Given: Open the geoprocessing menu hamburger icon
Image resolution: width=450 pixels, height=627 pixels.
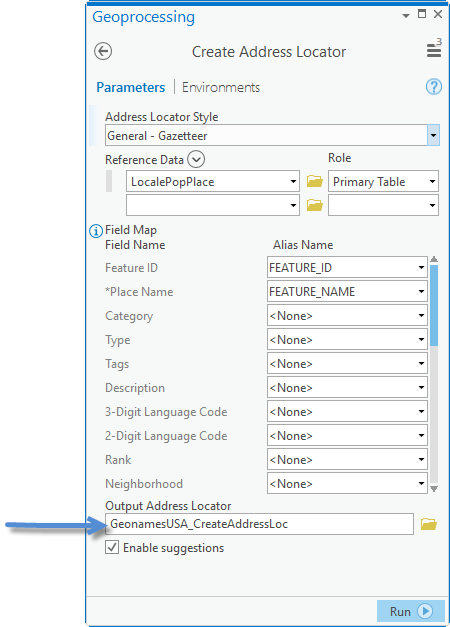Looking at the screenshot, I should (x=434, y=50).
